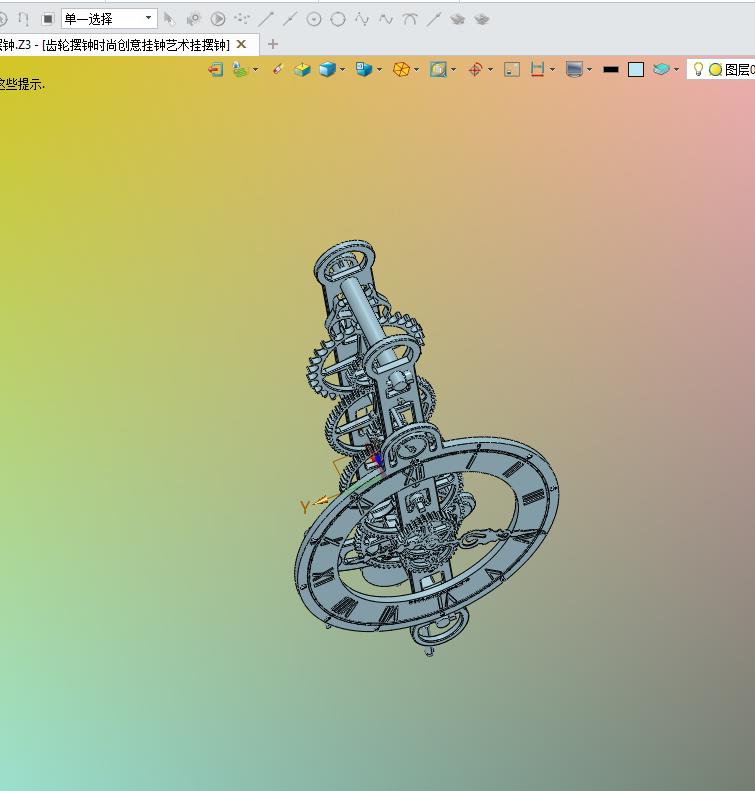The image size is (755, 791).
Task: Click the circle quadrant snap icon
Action: (338, 19)
